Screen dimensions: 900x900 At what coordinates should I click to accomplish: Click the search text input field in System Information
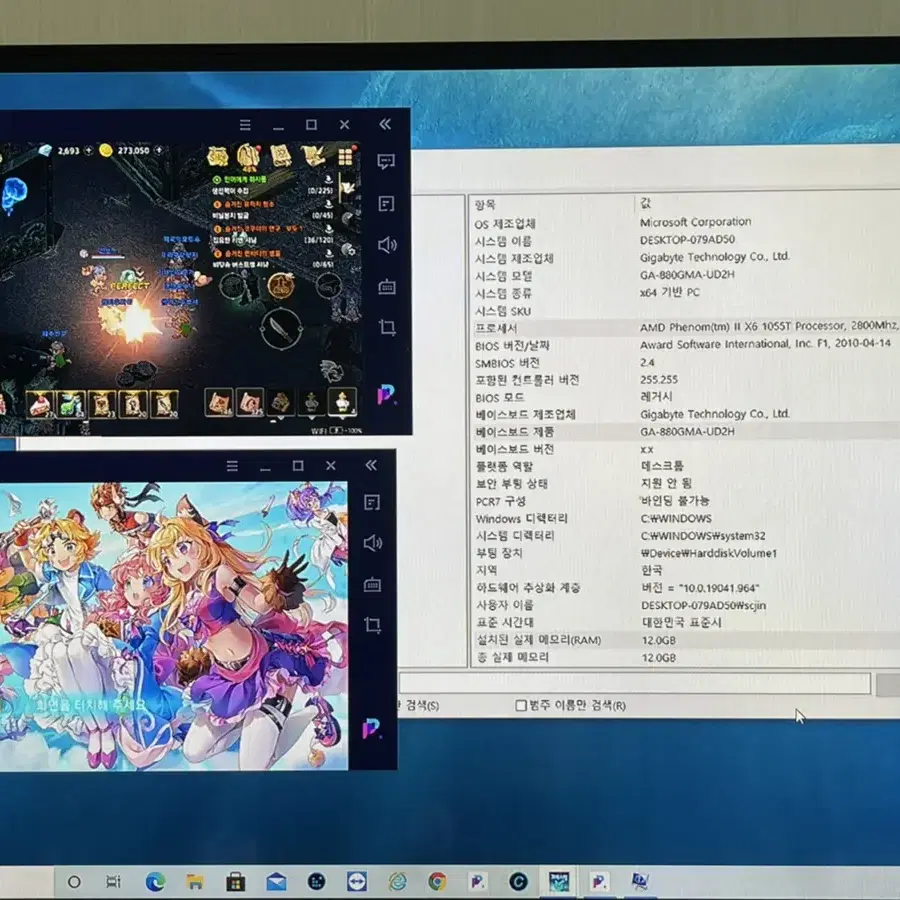634,684
